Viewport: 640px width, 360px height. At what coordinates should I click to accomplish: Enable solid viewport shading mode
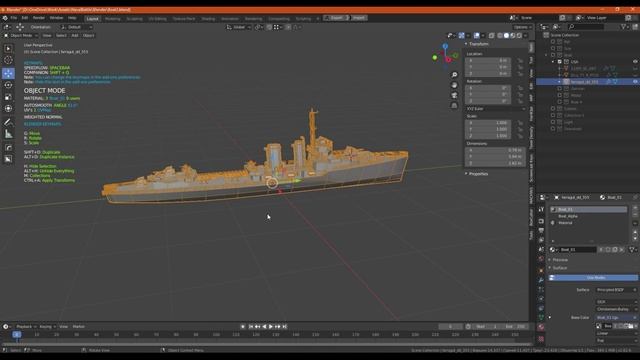pyautogui.click(x=506, y=36)
